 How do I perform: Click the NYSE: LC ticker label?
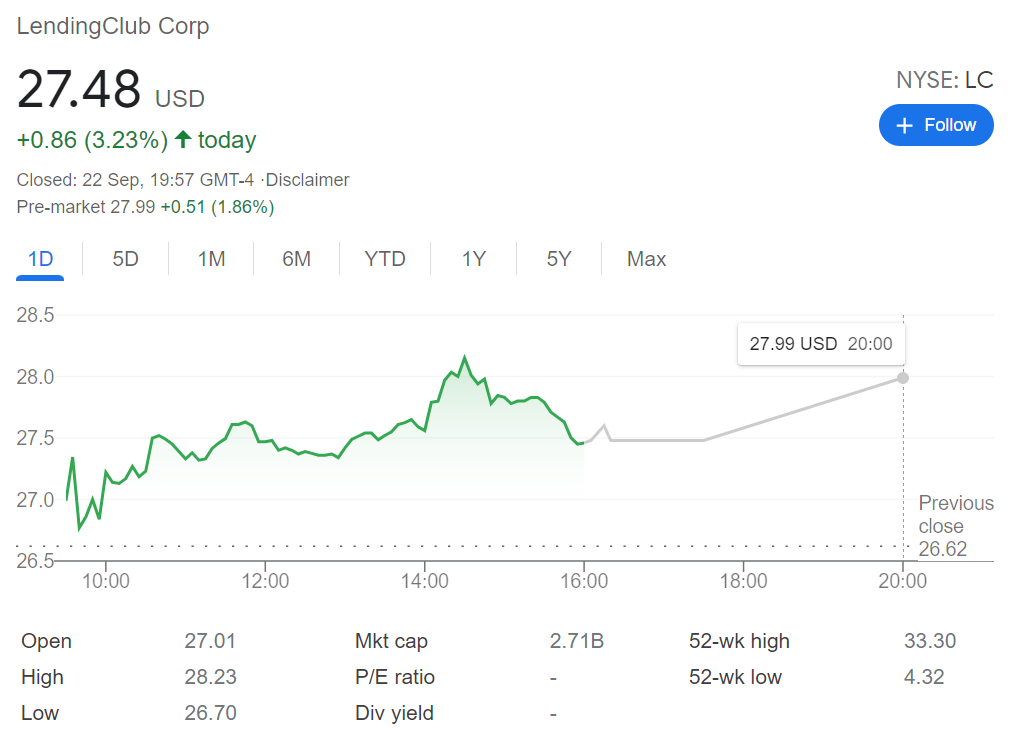tap(944, 81)
